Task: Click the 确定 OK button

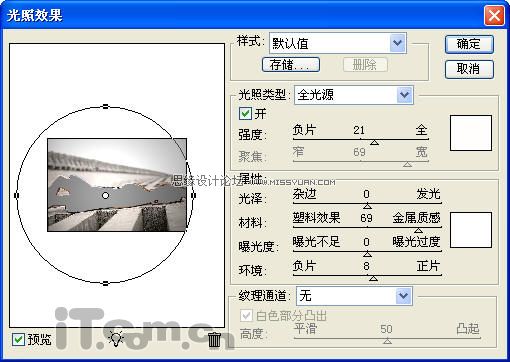Action: [x=469, y=44]
